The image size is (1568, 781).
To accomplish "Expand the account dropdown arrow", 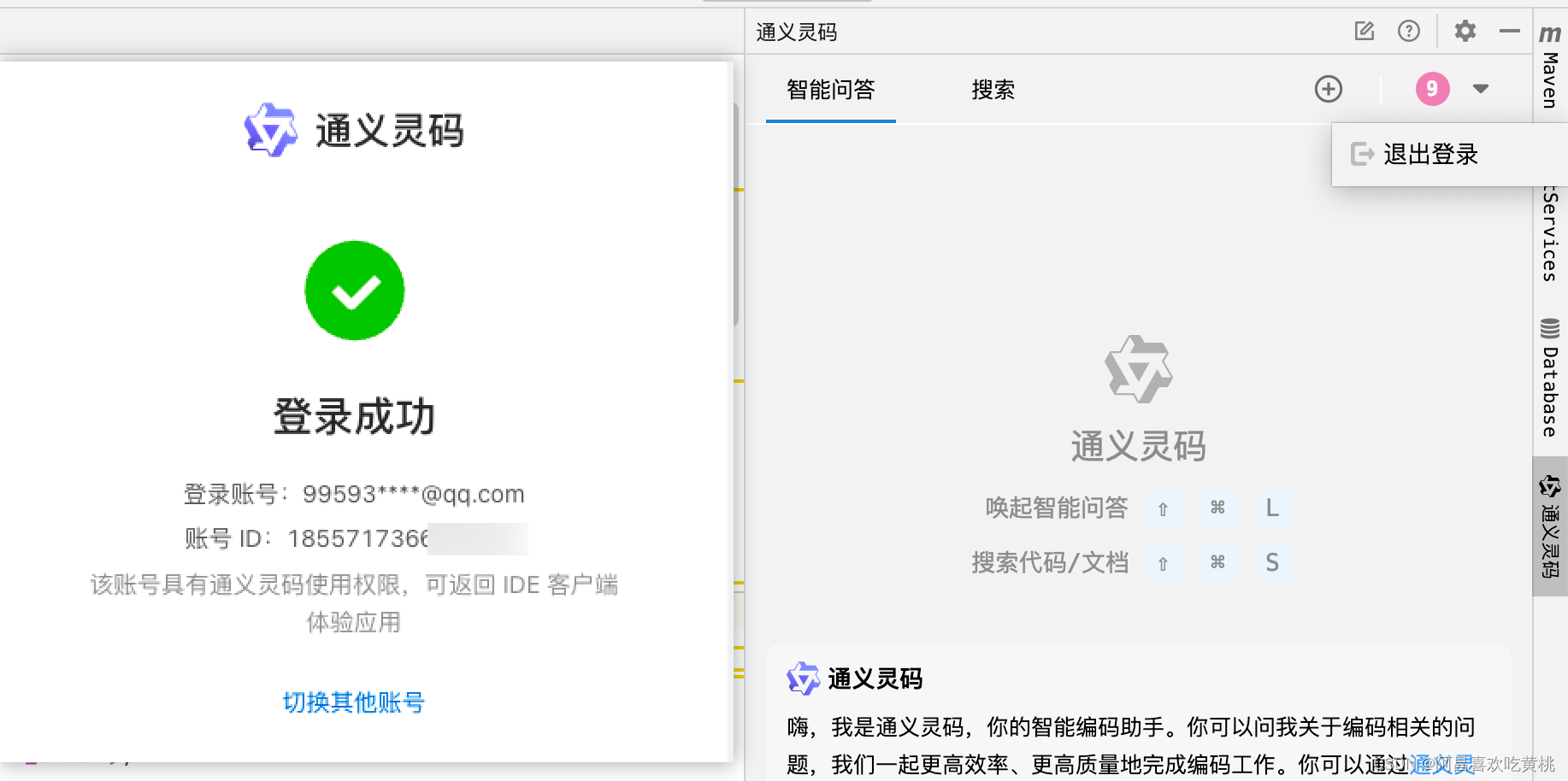I will coord(1481,89).
